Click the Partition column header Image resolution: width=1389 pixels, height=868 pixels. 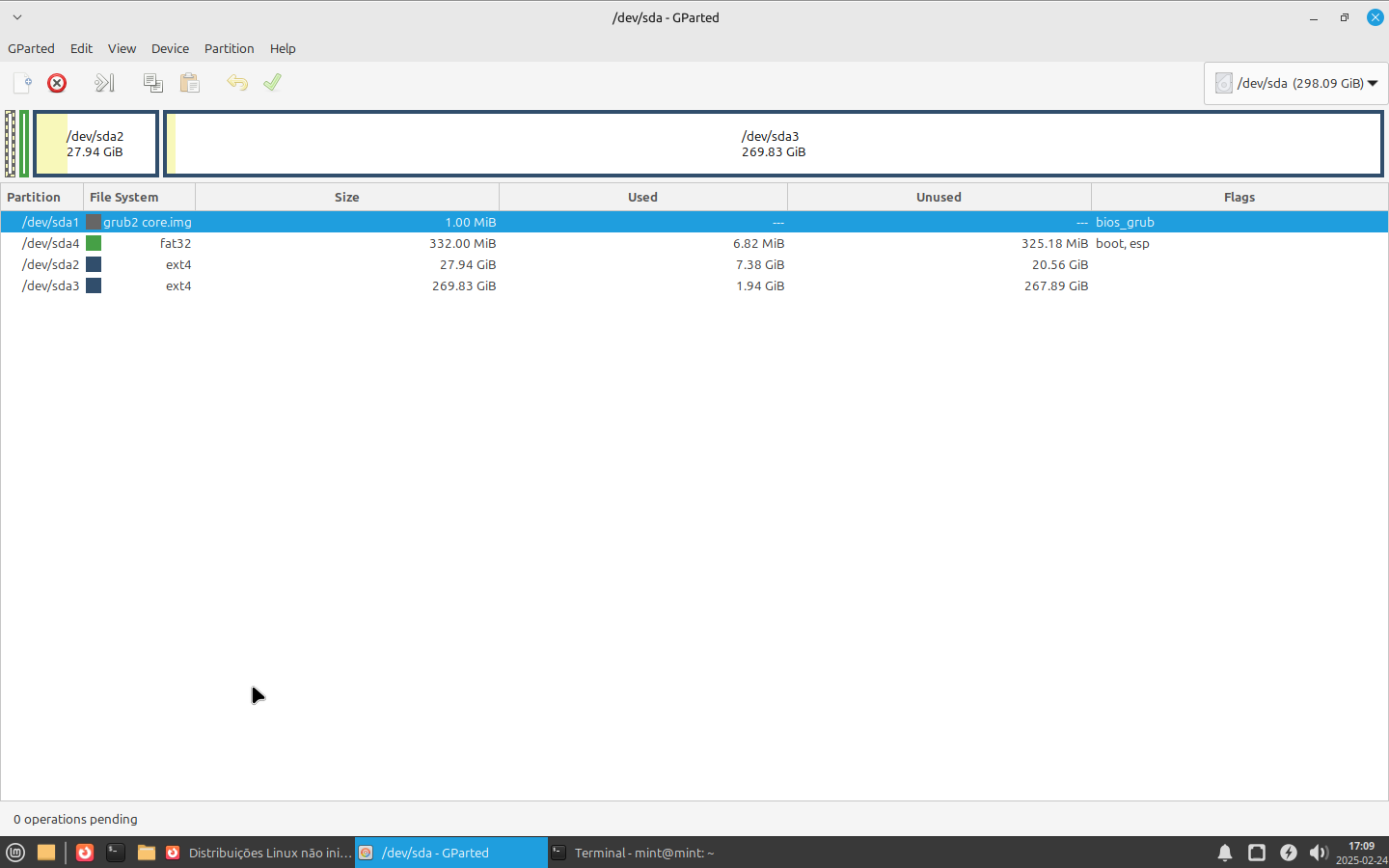tap(41, 197)
